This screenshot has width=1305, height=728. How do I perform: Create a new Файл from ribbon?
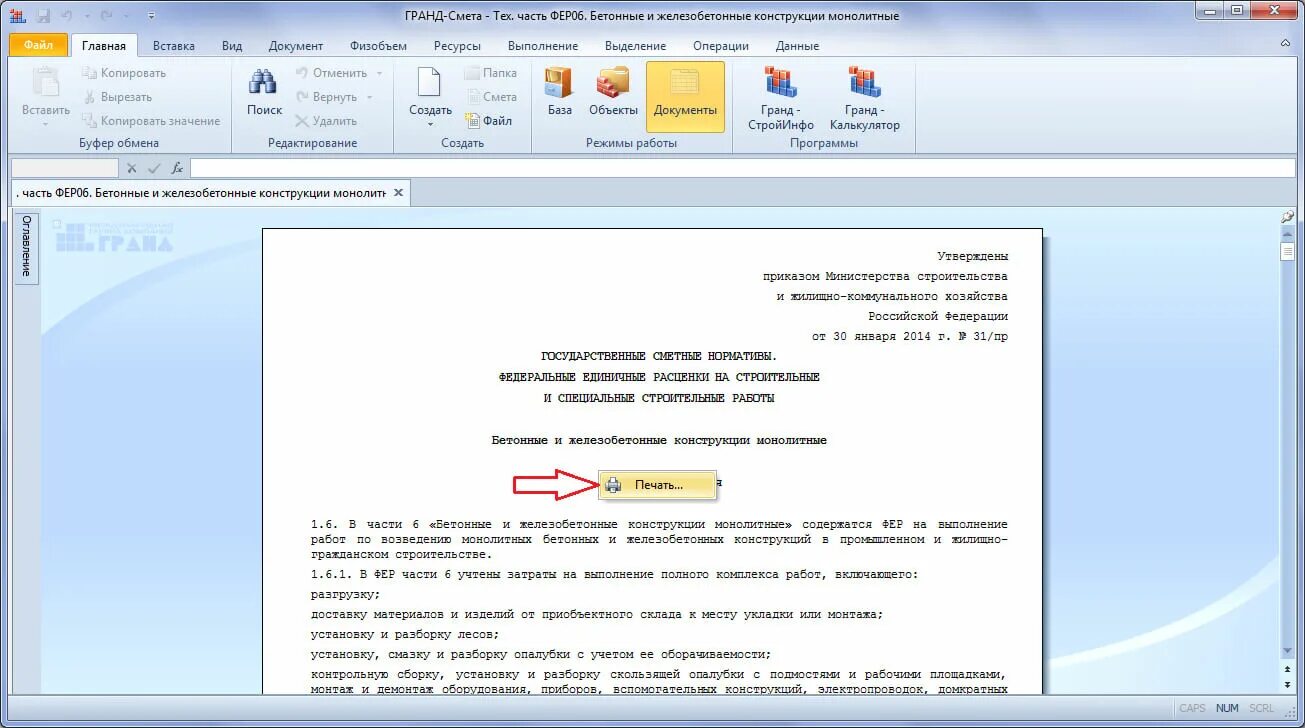489,121
